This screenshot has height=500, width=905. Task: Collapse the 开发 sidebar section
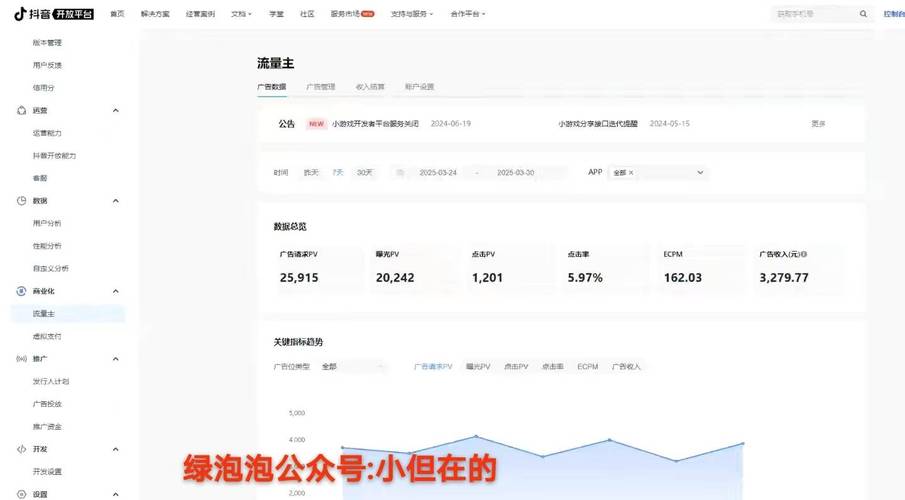click(115, 449)
